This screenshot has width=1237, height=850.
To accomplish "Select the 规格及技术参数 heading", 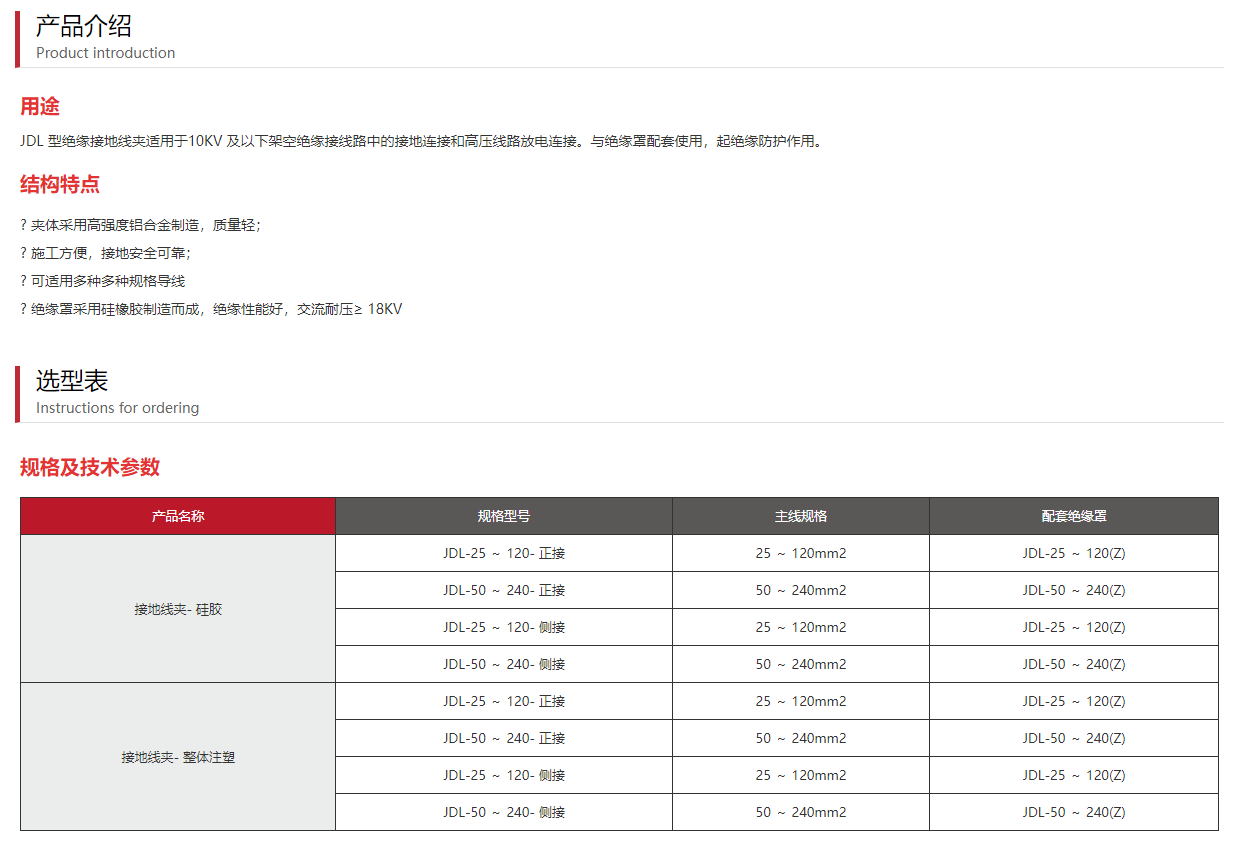I will tap(90, 467).
